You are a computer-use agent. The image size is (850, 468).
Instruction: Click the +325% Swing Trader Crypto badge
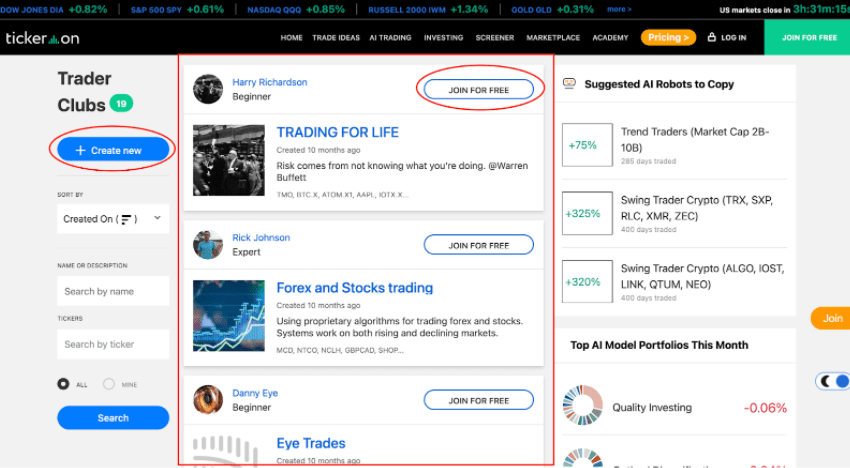[x=587, y=213]
